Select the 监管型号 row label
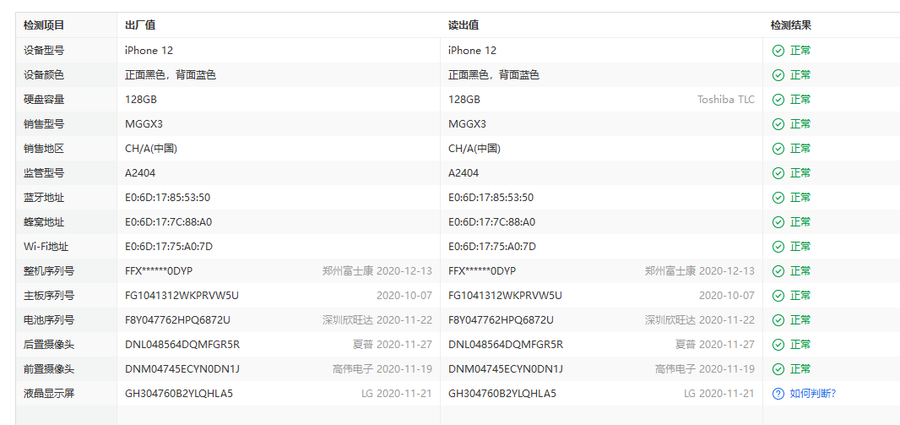The width and height of the screenshot is (900, 425). pyautogui.click(x=44, y=173)
